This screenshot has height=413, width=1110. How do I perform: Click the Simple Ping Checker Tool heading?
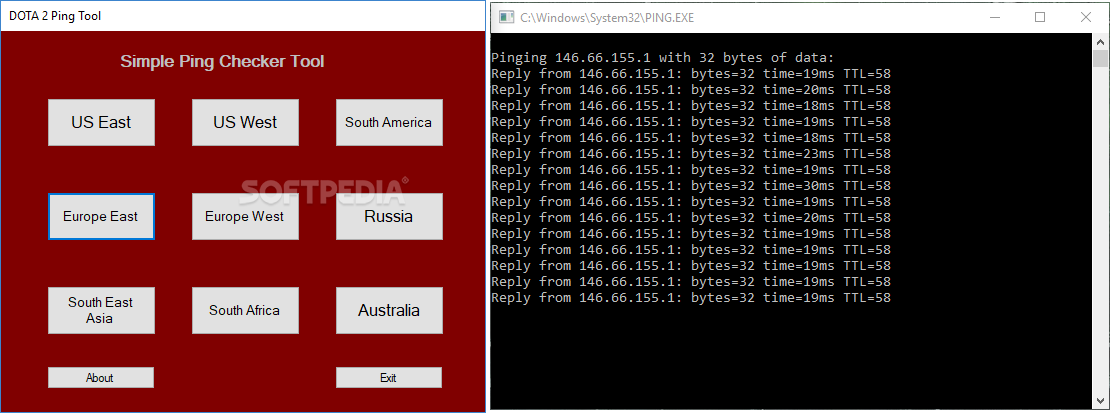coord(222,62)
